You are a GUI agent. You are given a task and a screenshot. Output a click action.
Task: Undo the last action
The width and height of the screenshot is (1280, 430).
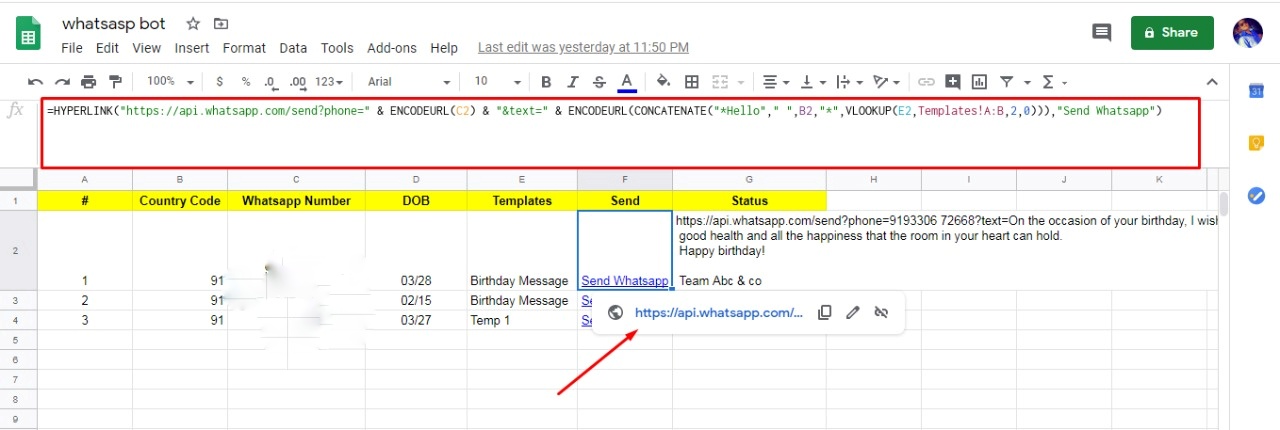pyautogui.click(x=36, y=82)
